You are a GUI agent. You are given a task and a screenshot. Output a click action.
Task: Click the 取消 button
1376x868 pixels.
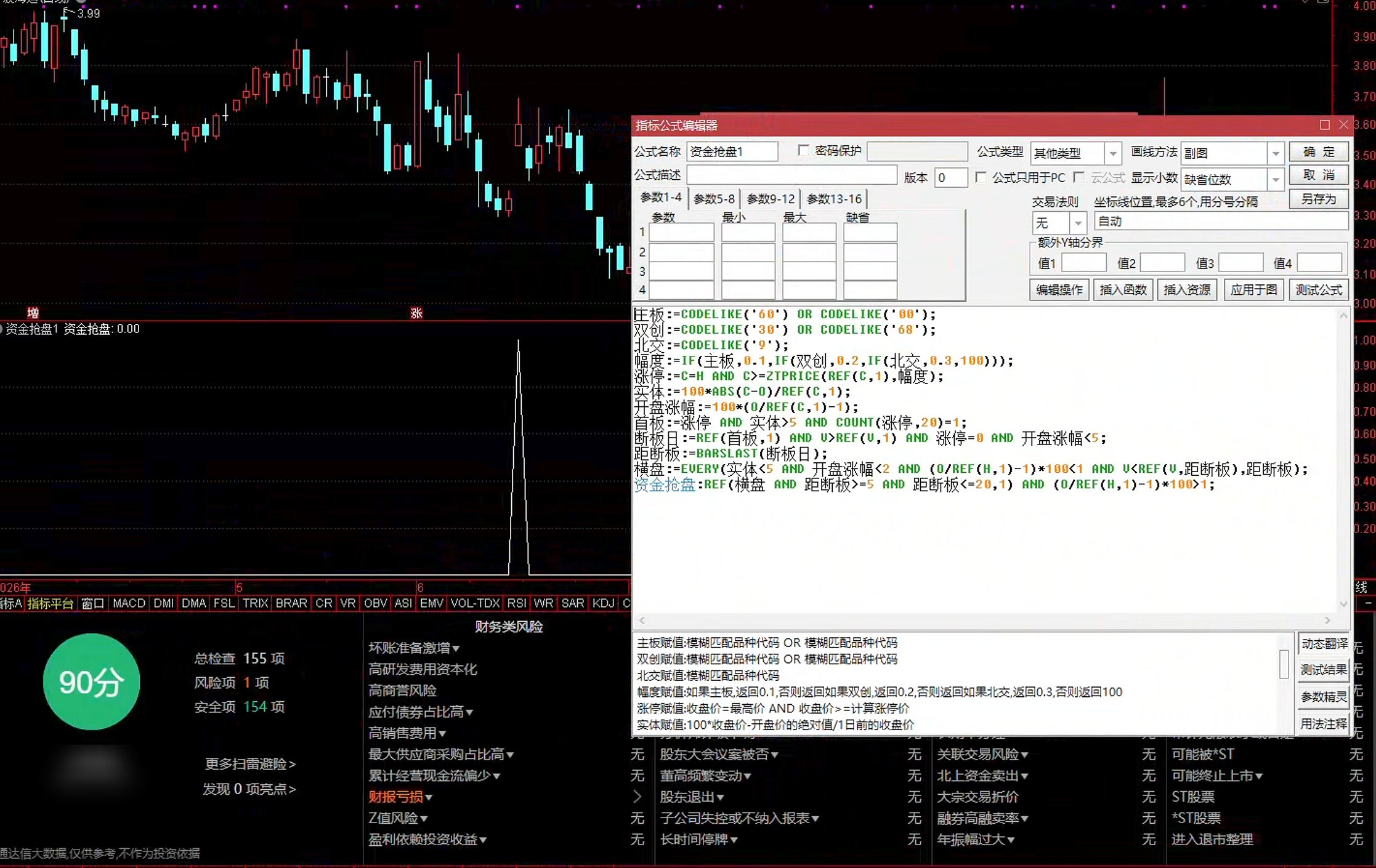pyautogui.click(x=1319, y=175)
